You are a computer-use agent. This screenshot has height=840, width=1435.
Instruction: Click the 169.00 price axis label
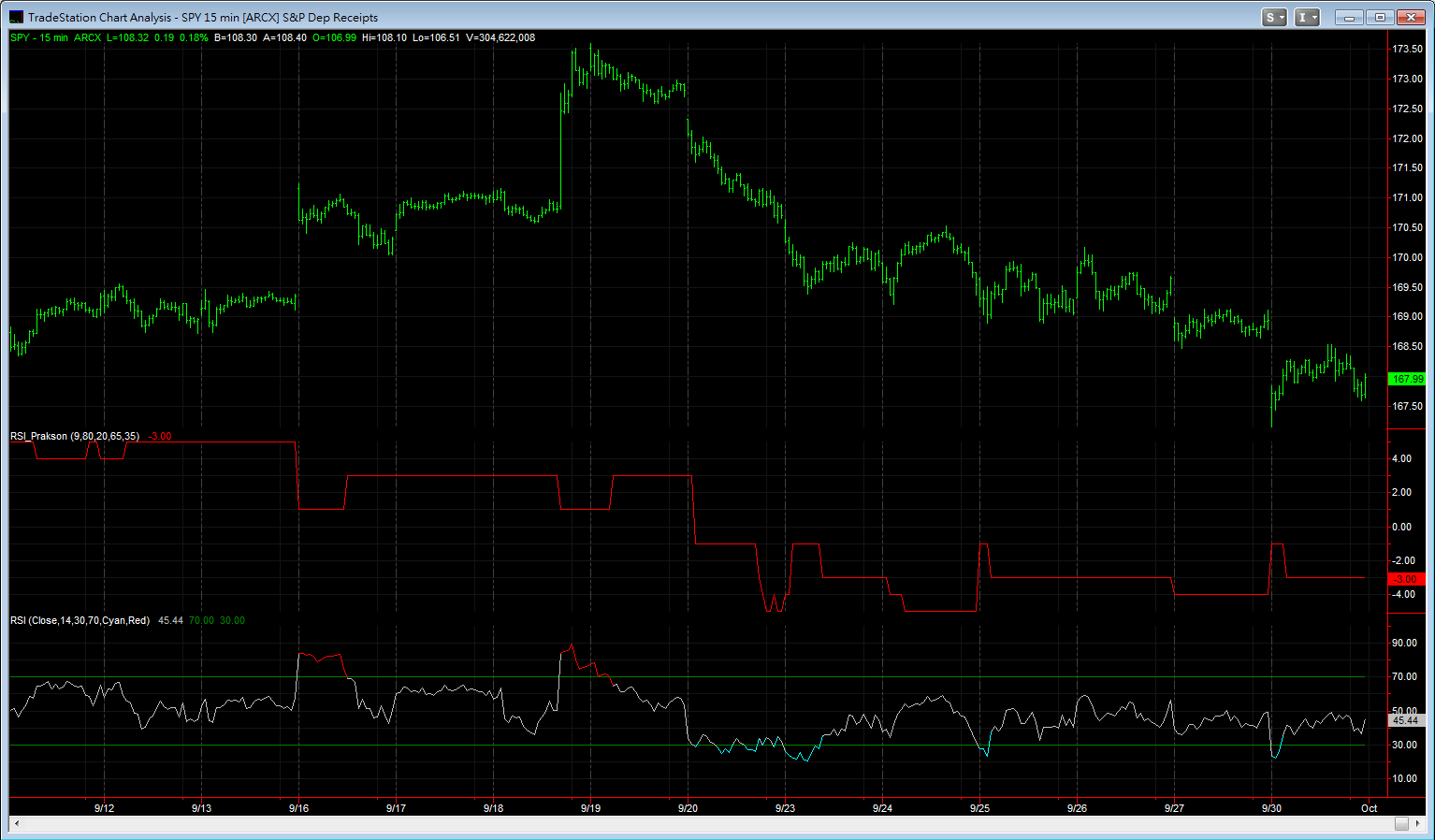(x=1407, y=317)
